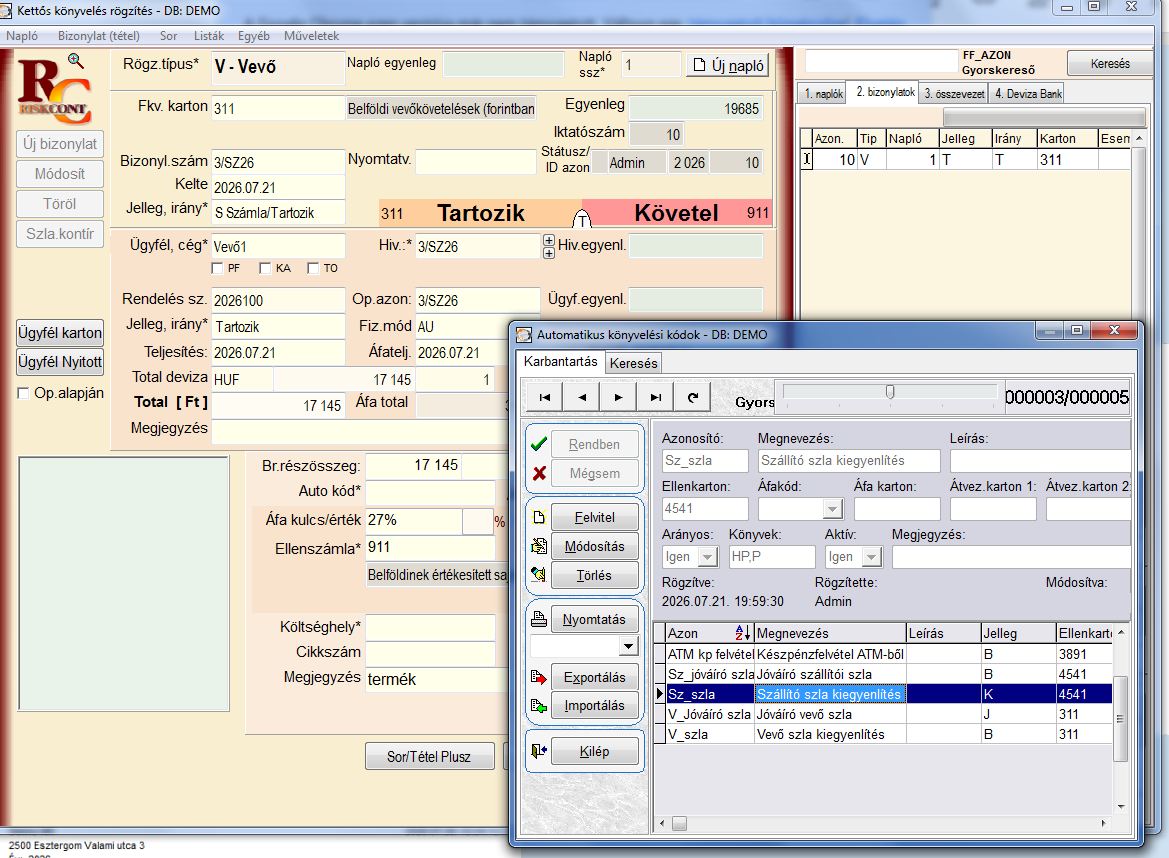The image size is (1169, 858).
Task: Click the Módosítás edit icon
Action: (539, 546)
